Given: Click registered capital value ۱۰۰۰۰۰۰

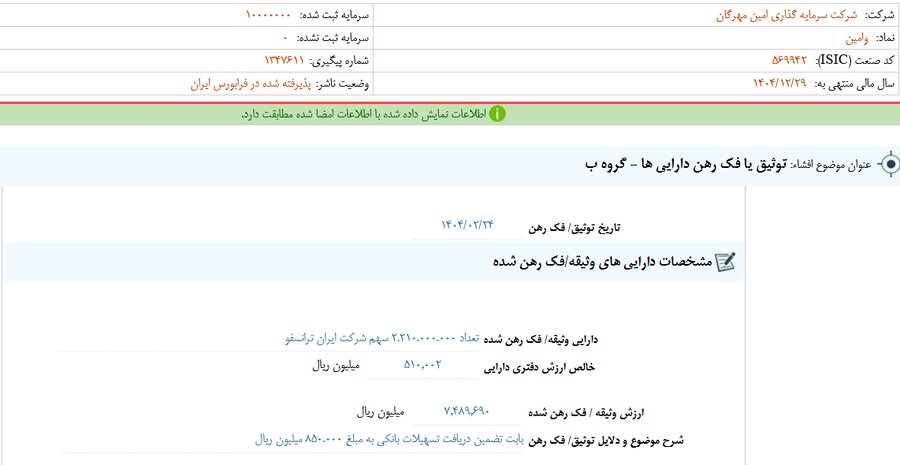Looking at the screenshot, I should (x=269, y=15).
